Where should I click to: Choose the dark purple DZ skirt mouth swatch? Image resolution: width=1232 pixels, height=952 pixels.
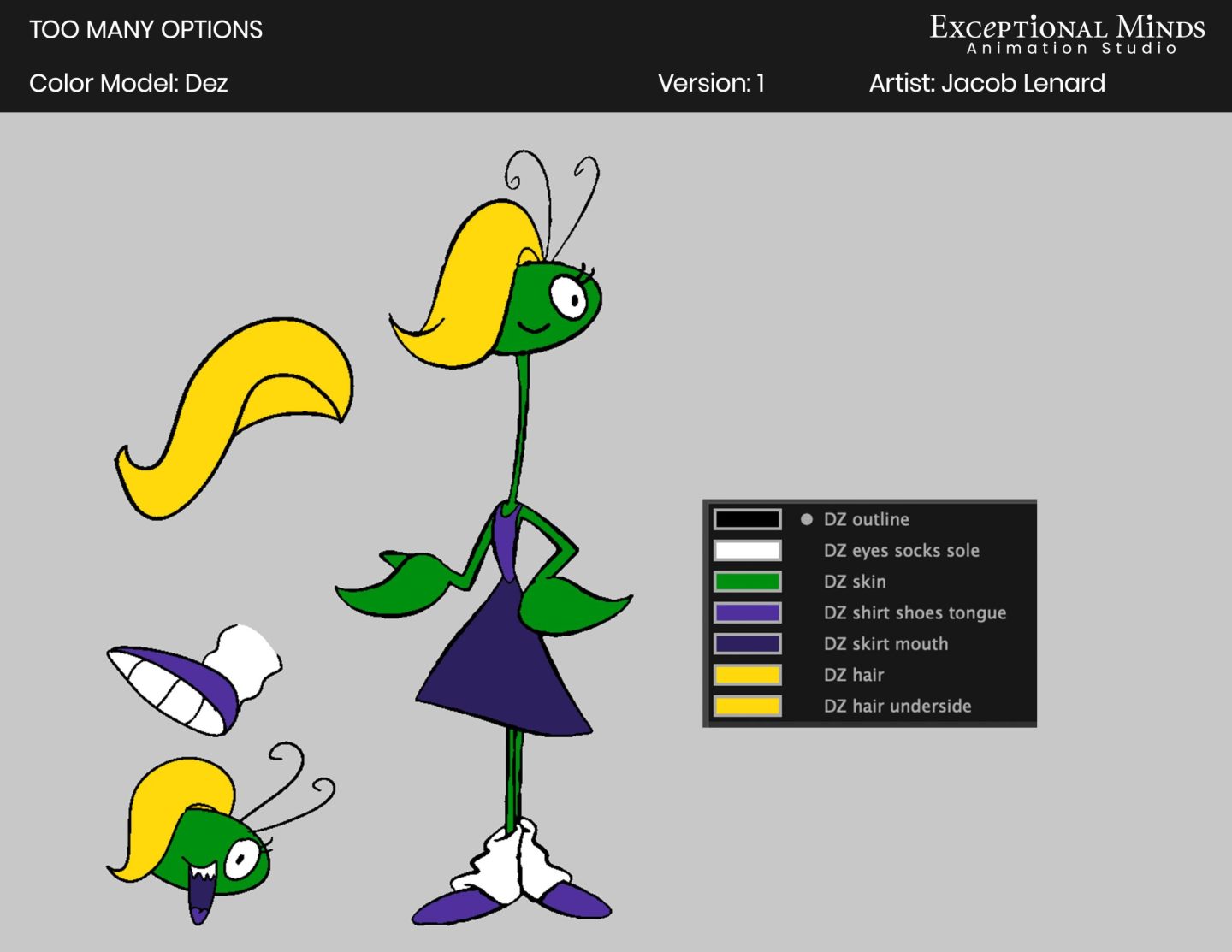pyautogui.click(x=747, y=643)
